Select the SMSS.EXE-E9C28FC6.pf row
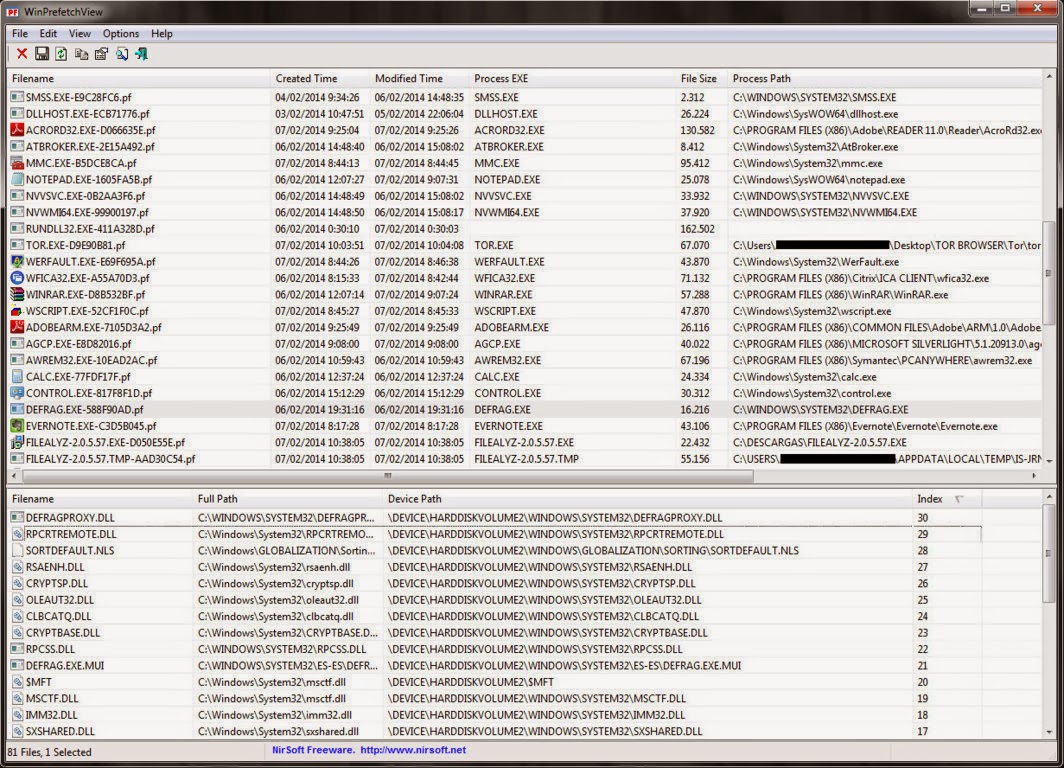The height and width of the screenshot is (768, 1064). tap(525, 97)
